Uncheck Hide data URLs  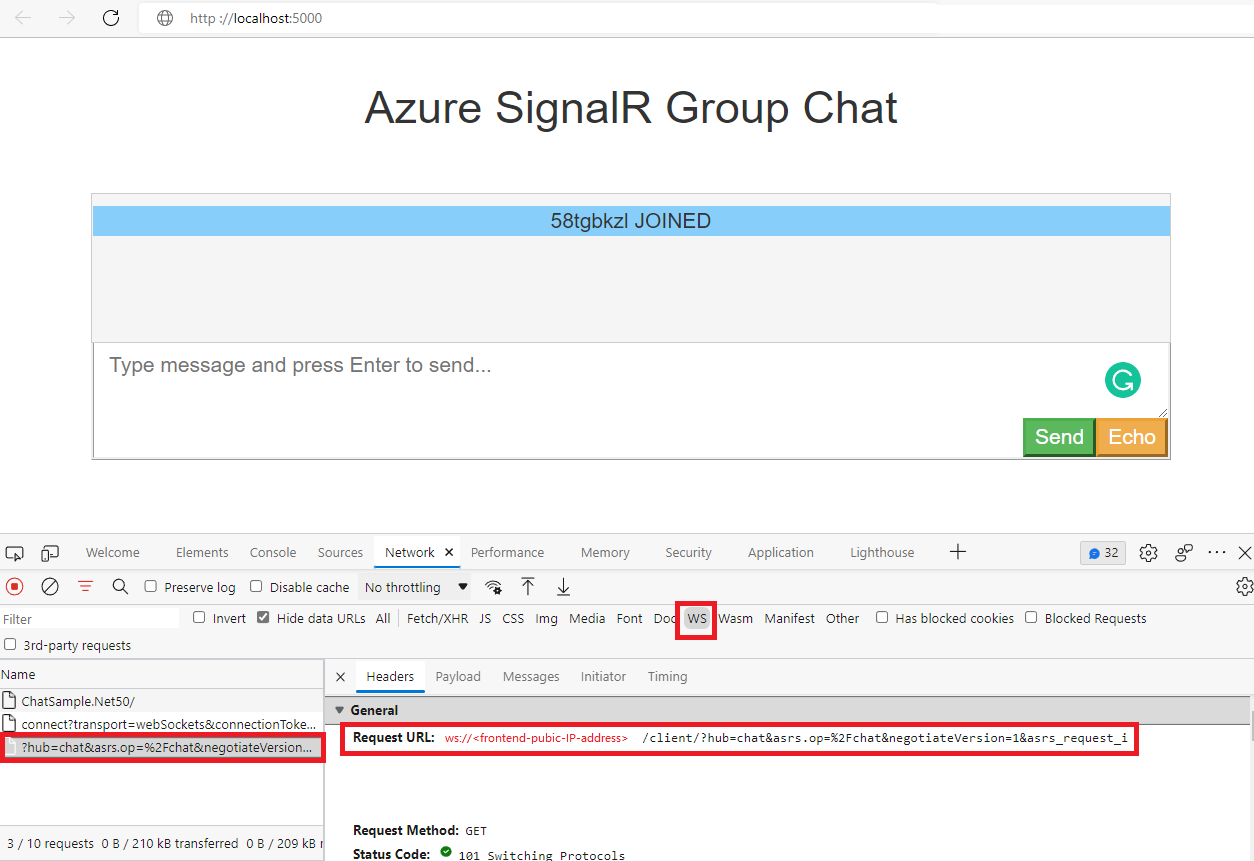click(x=262, y=617)
